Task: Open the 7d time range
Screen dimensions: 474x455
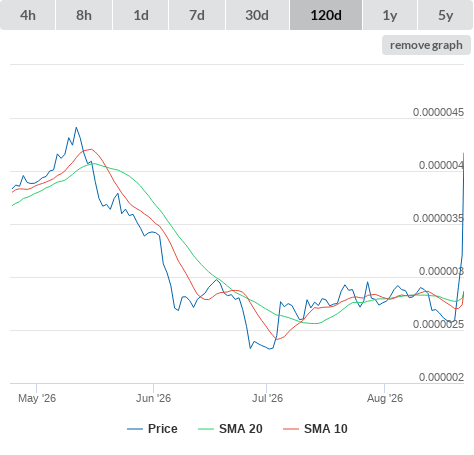Action: [x=197, y=15]
